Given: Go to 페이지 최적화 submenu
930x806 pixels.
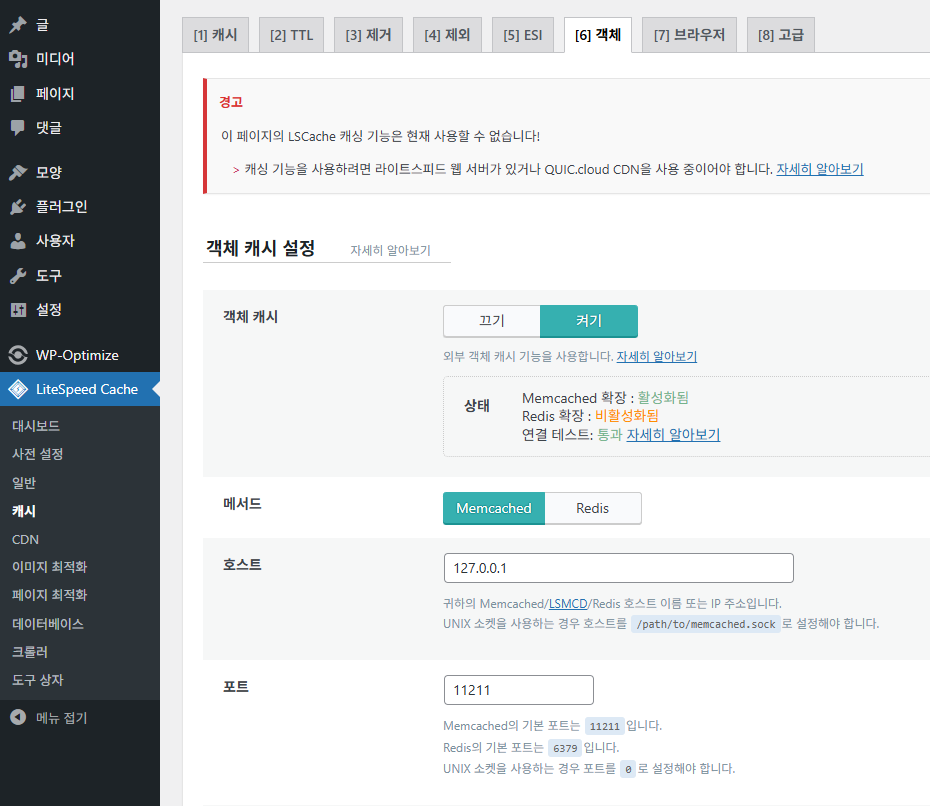Looking at the screenshot, I should (49, 595).
